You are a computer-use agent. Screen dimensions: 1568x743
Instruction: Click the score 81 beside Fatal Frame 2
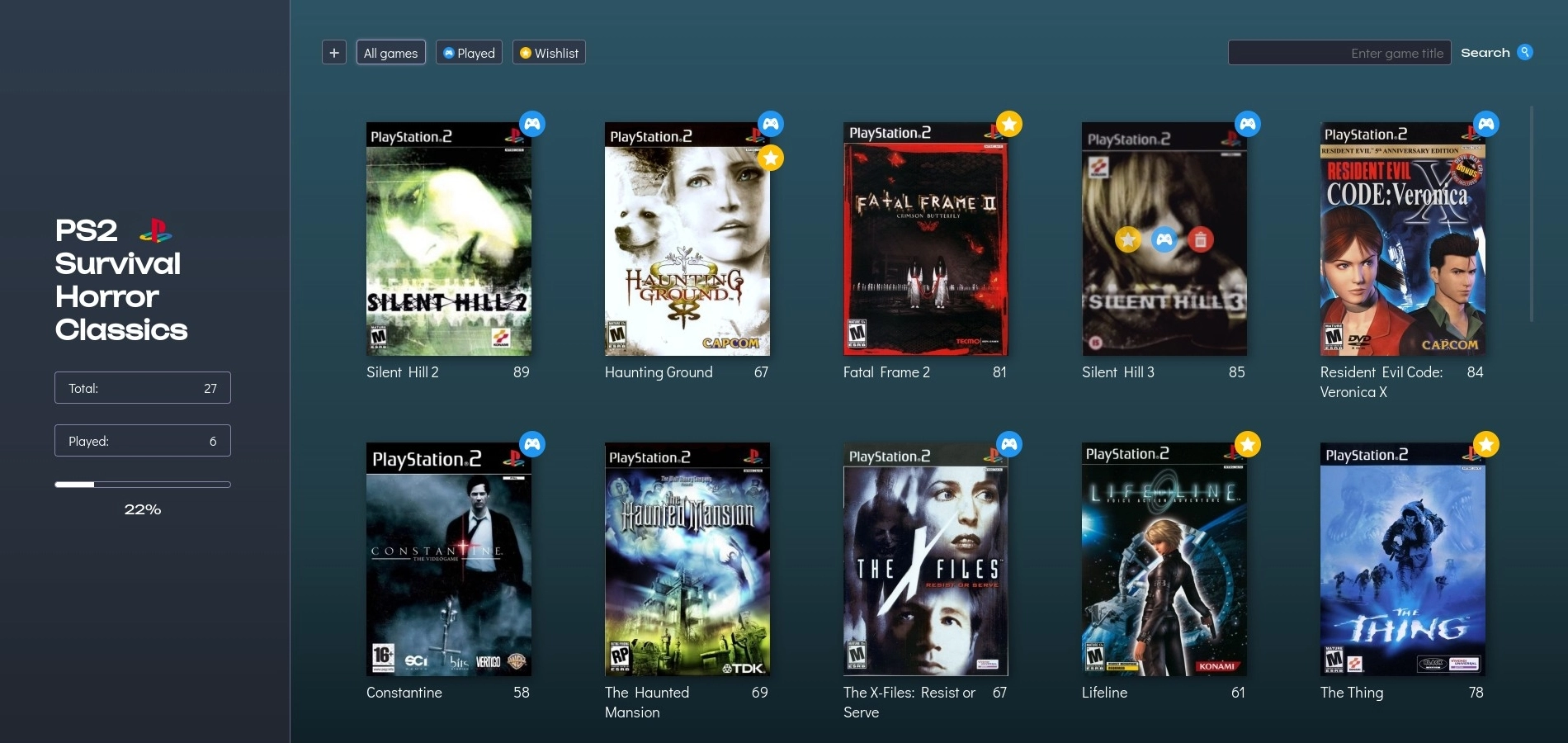[999, 372]
